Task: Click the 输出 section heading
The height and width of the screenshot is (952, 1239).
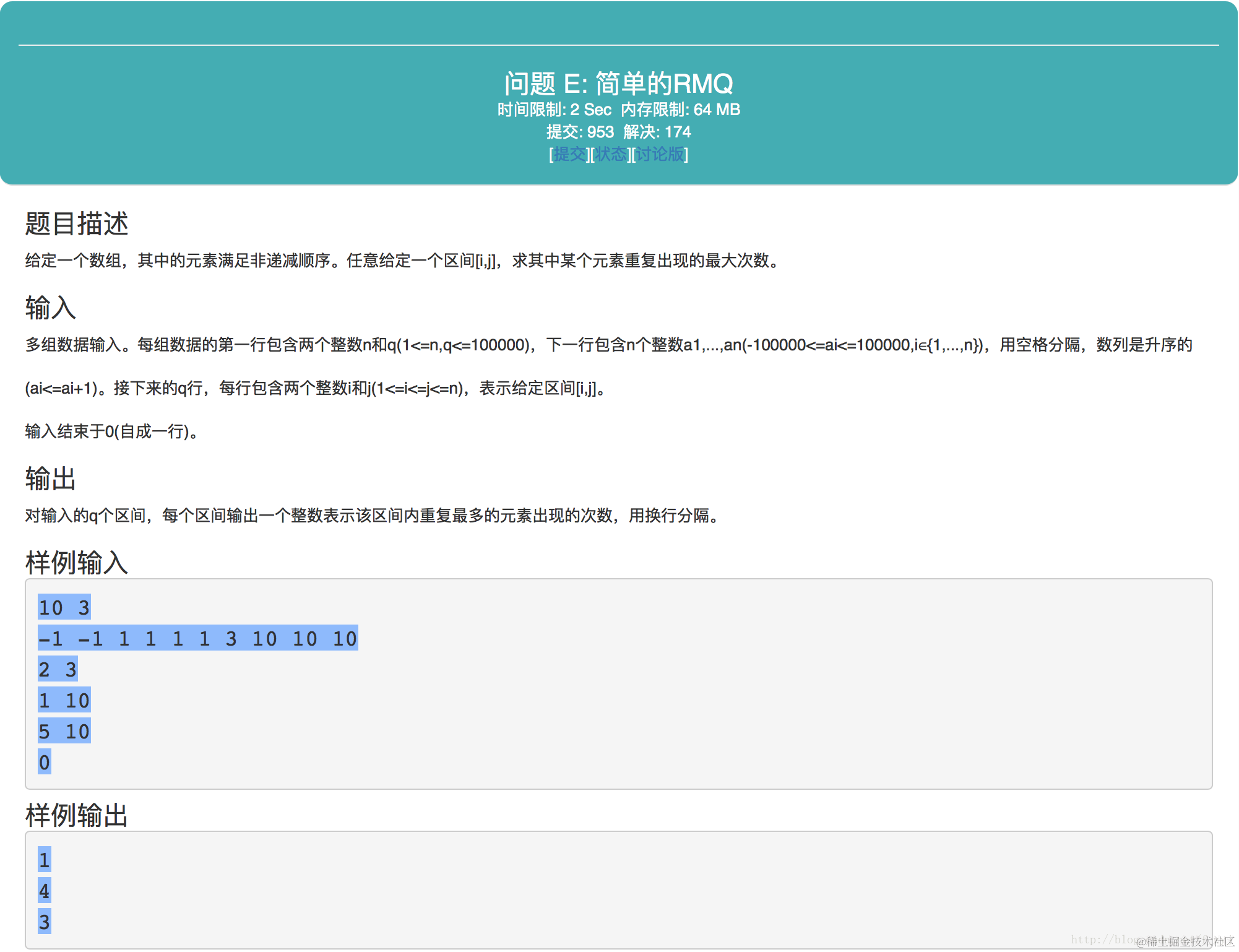Action: coord(51,478)
